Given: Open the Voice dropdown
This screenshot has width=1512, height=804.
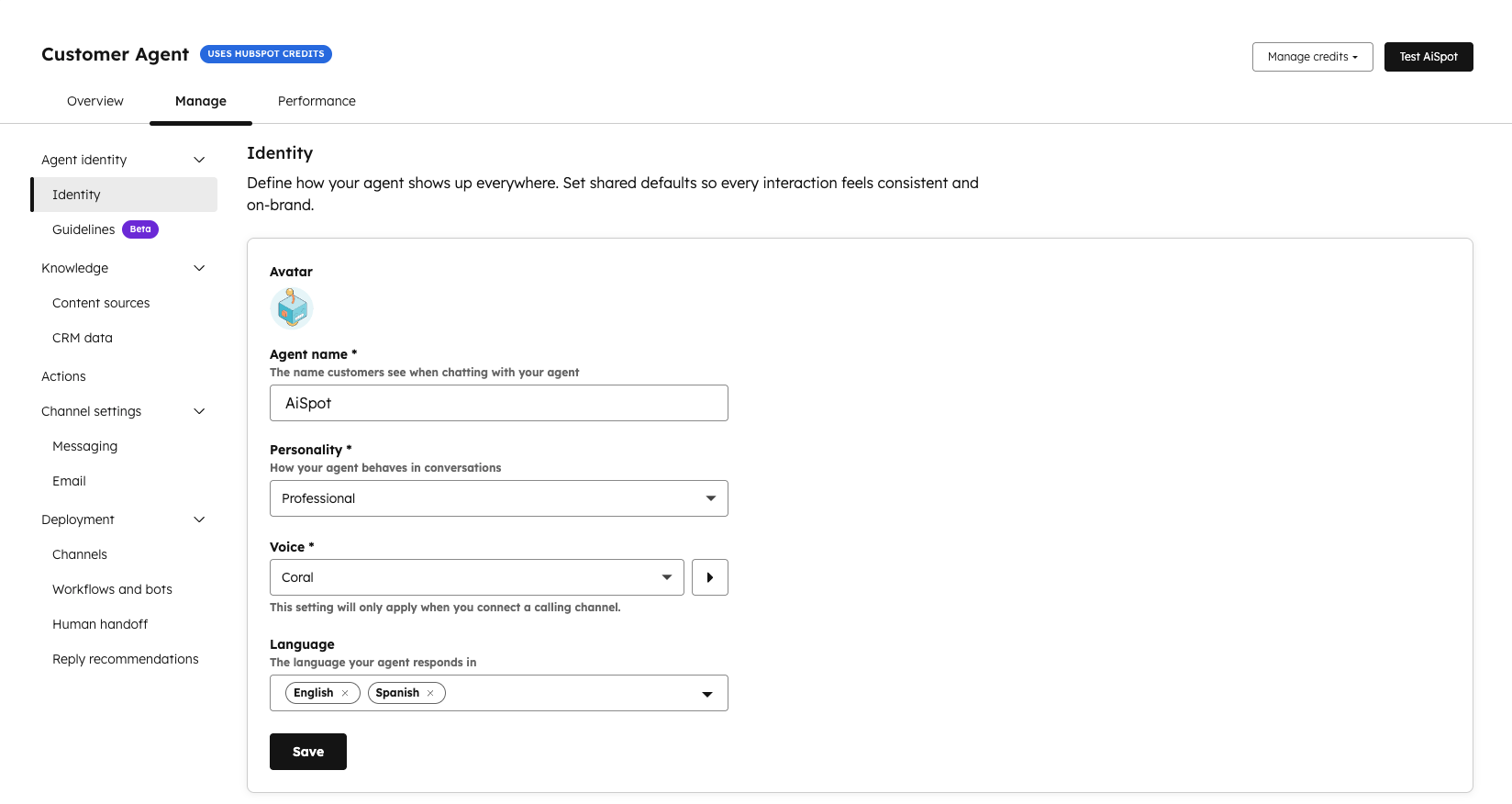Looking at the screenshot, I should [476, 577].
